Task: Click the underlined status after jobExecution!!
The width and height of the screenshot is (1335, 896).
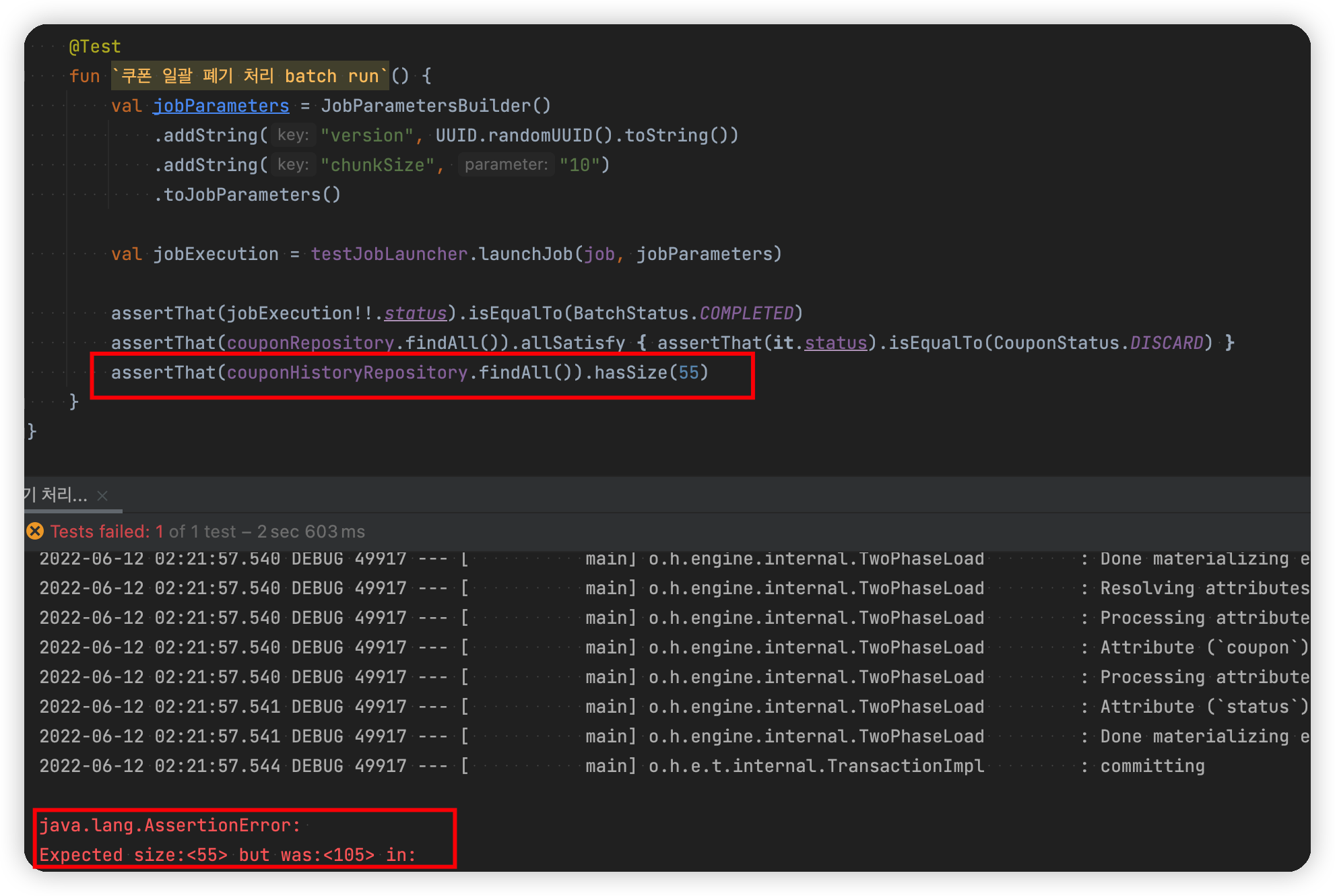Action: [415, 313]
